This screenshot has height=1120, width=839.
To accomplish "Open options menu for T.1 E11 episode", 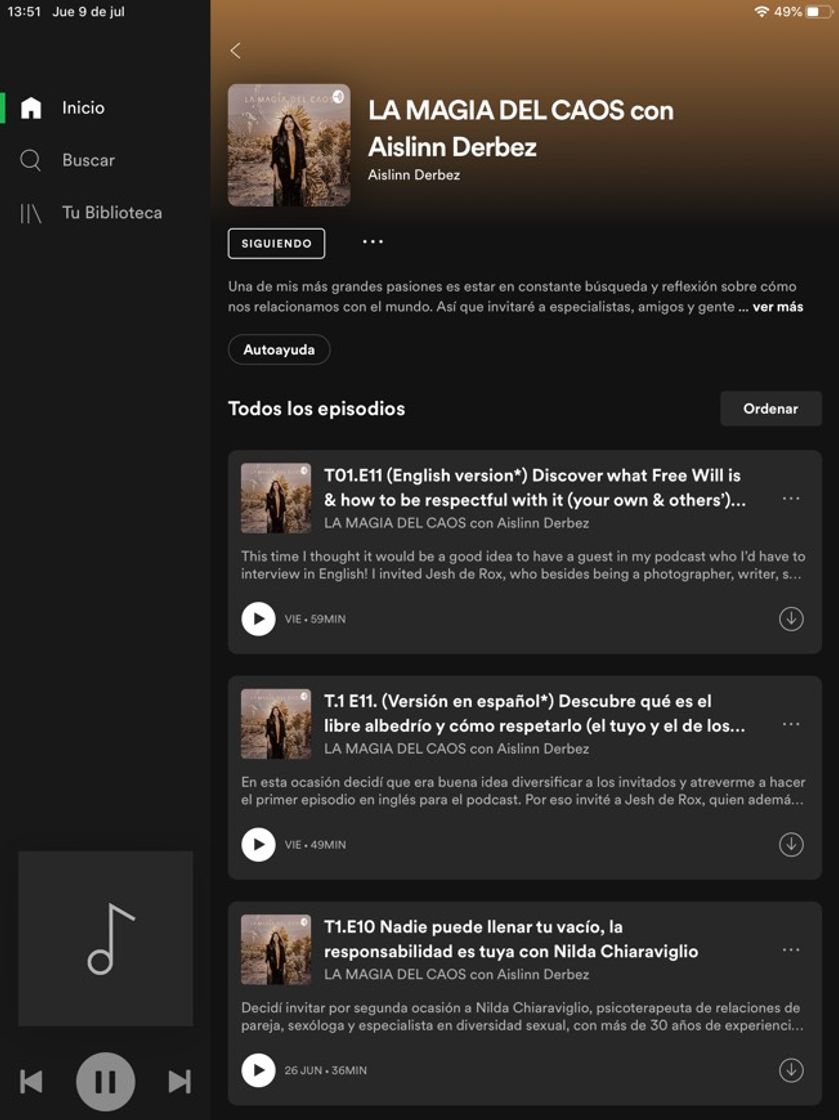I will click(x=791, y=723).
